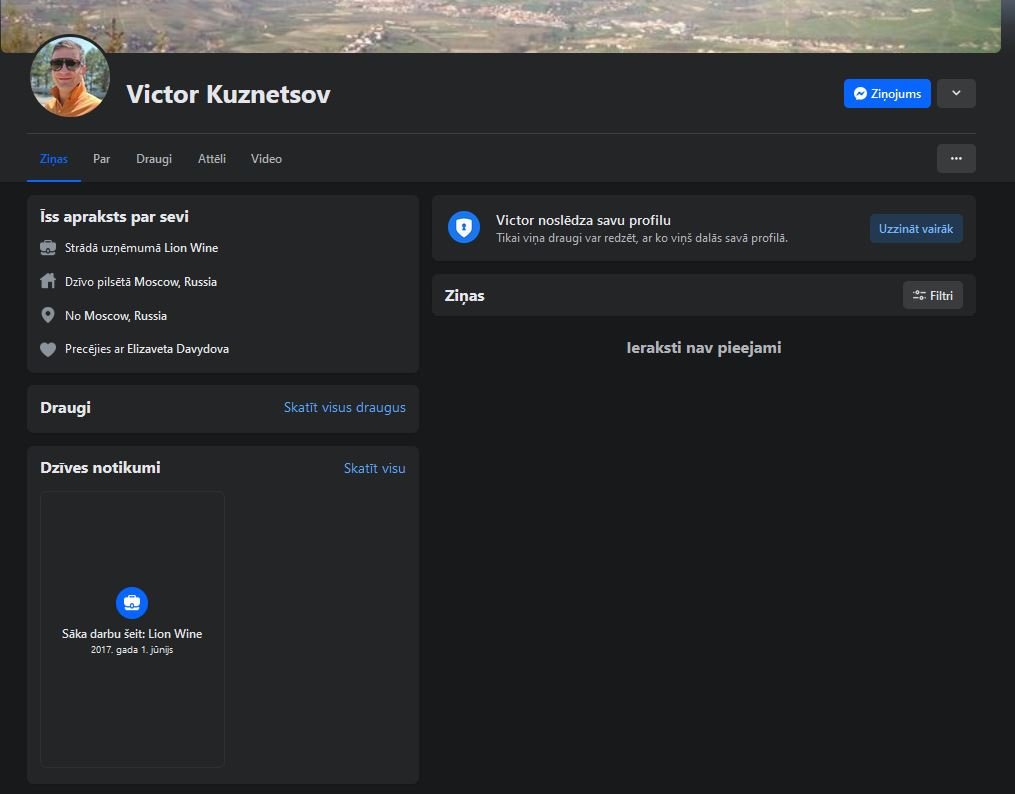Click the locked profile shield icon

463,227
